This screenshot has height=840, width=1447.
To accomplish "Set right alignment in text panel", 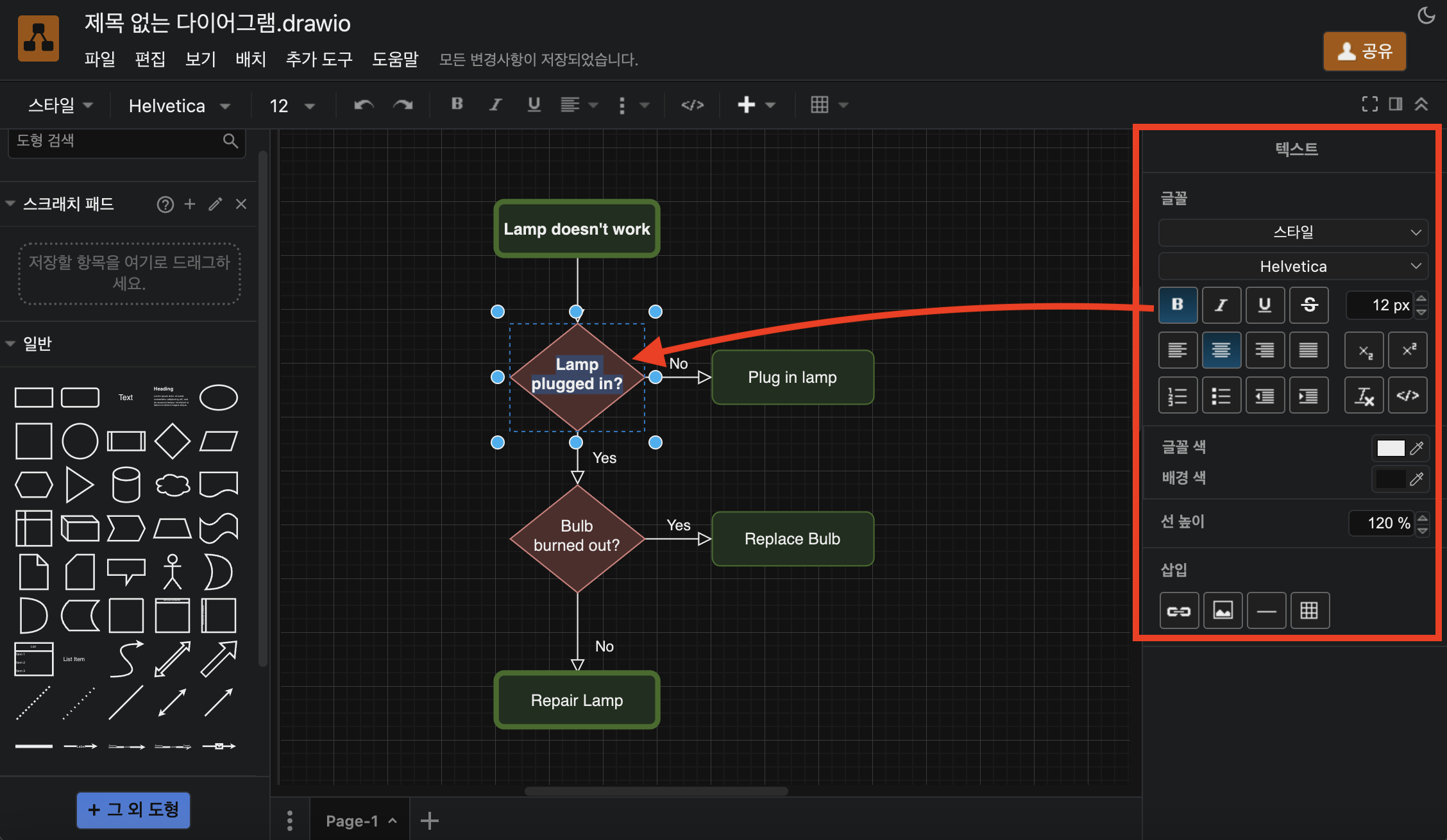I will coord(1265,350).
